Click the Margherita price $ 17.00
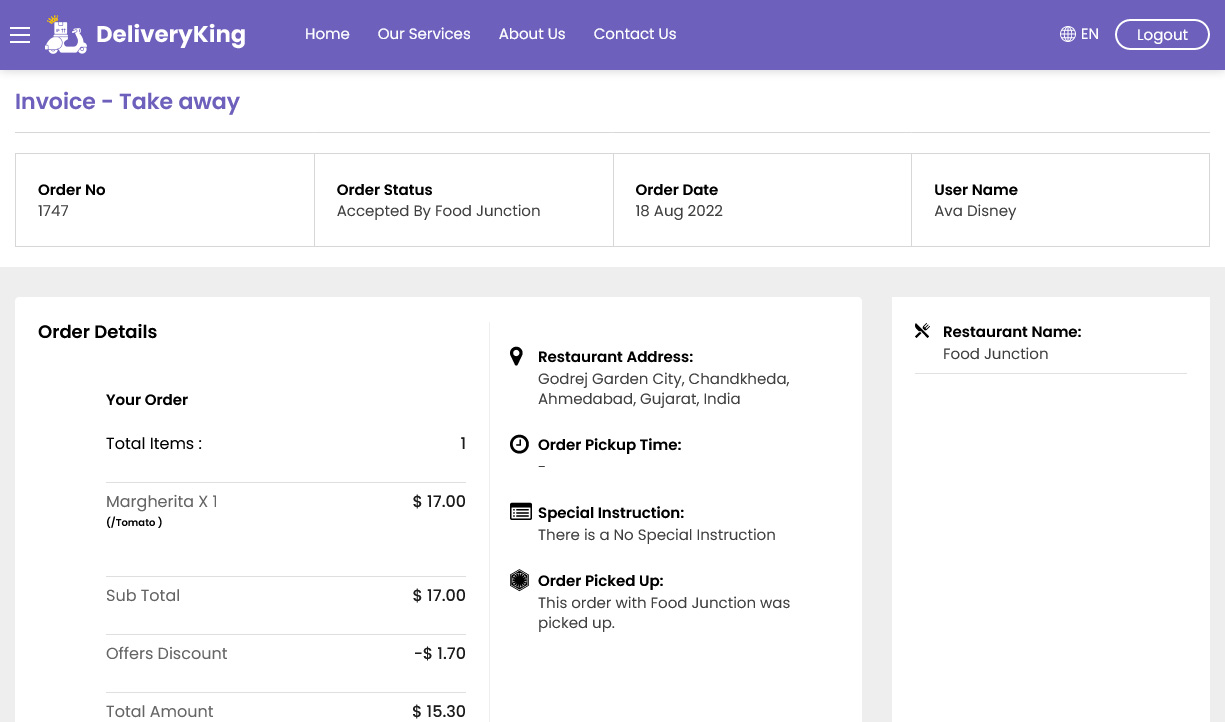The height and width of the screenshot is (722, 1225). [x=439, y=502]
